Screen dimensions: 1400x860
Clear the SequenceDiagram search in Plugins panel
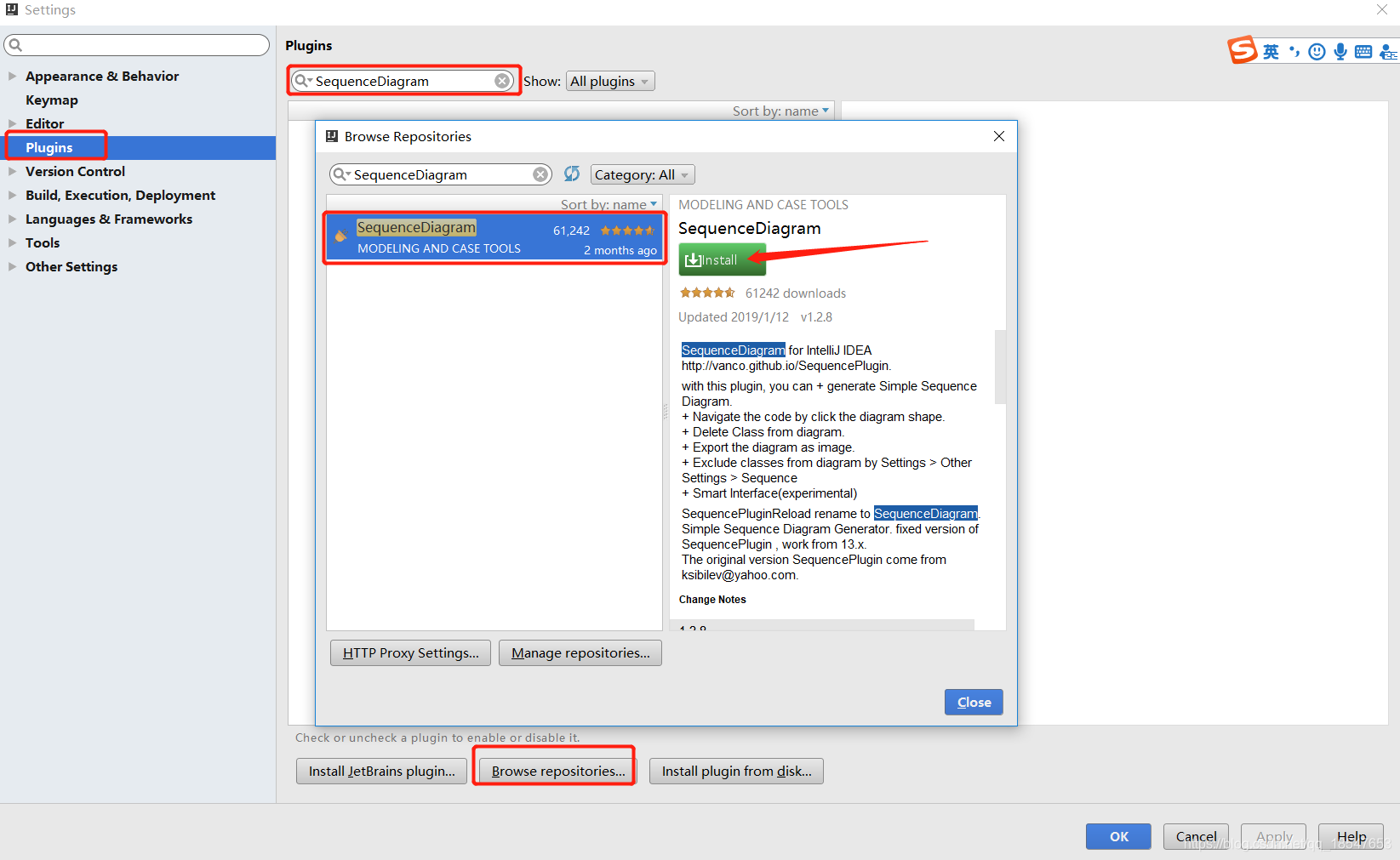tap(502, 81)
